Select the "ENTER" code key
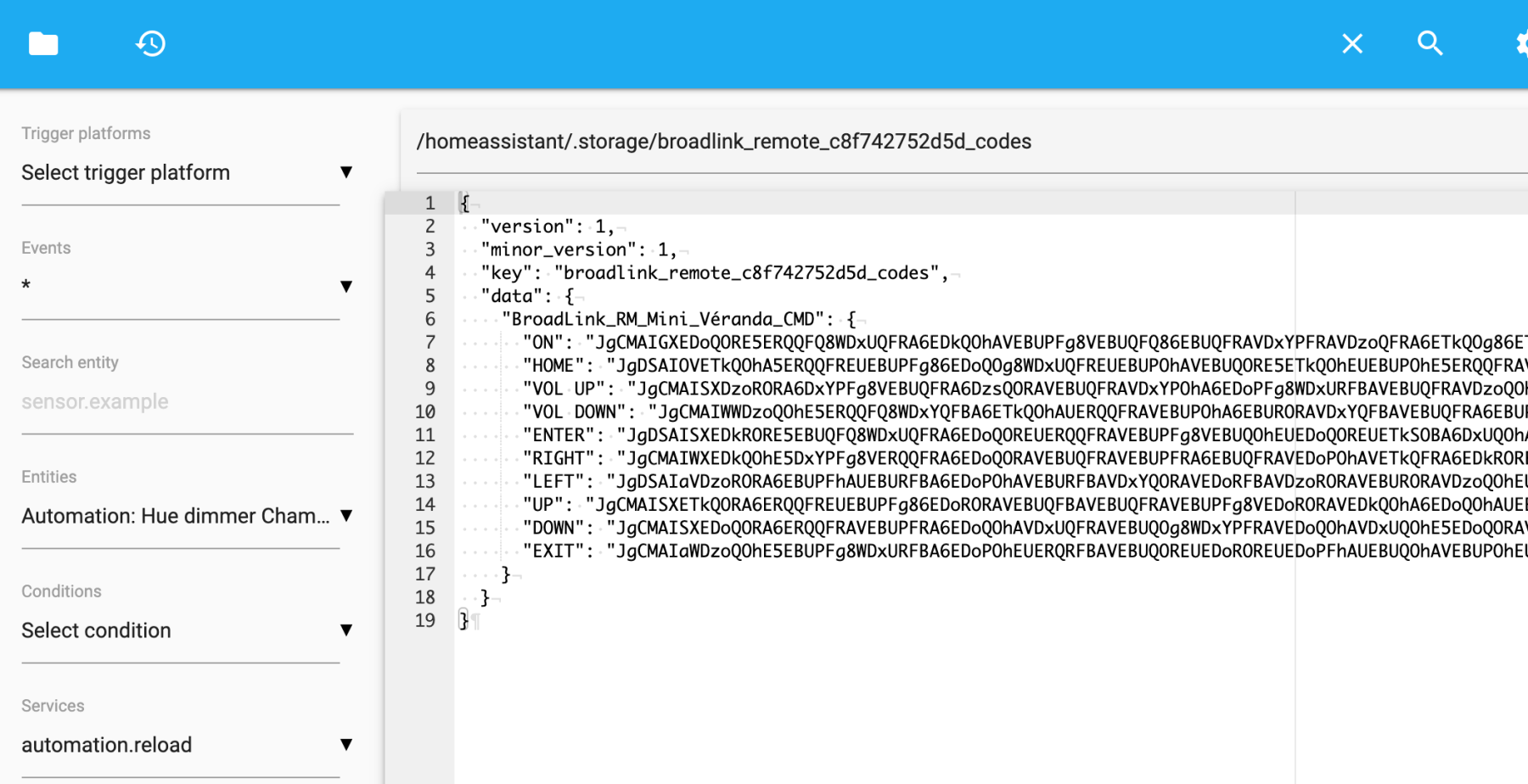1528x784 pixels. [559, 435]
